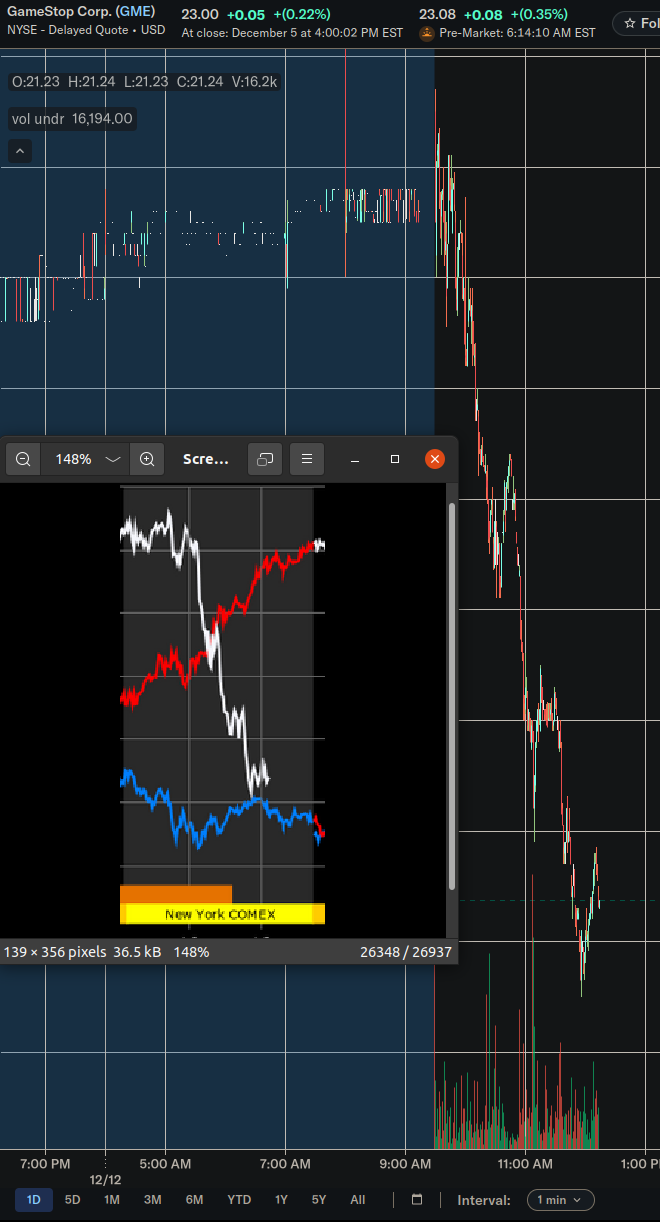
Task: Click the pre-market moon icon
Action: pyautogui.click(x=427, y=33)
